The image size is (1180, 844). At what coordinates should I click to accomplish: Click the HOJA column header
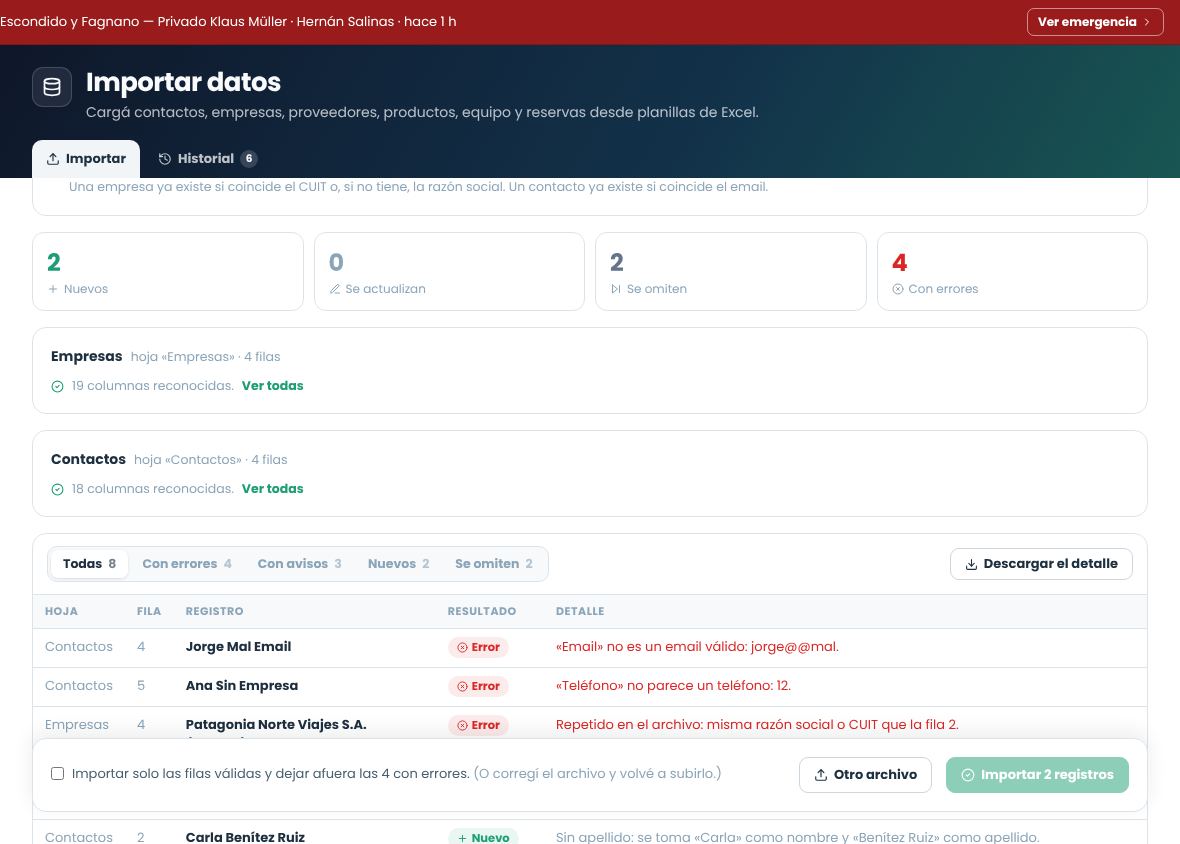tap(61, 612)
